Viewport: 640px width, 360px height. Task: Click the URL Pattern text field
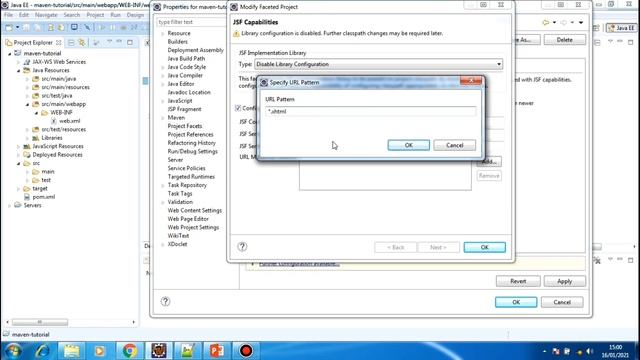click(x=370, y=111)
